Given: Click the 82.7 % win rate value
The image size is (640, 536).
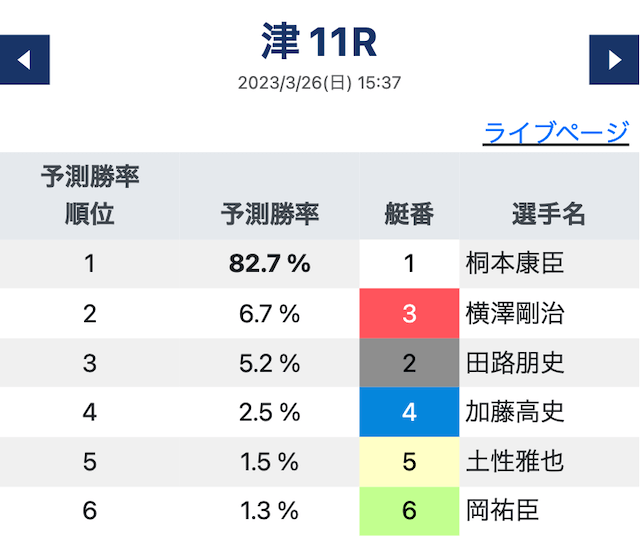Looking at the screenshot, I should click(x=269, y=263).
